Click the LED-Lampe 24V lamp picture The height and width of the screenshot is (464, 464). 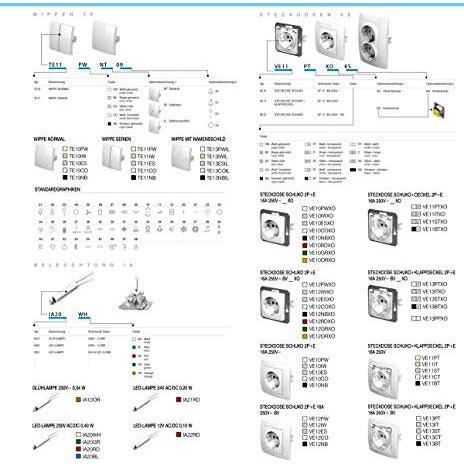(x=147, y=402)
